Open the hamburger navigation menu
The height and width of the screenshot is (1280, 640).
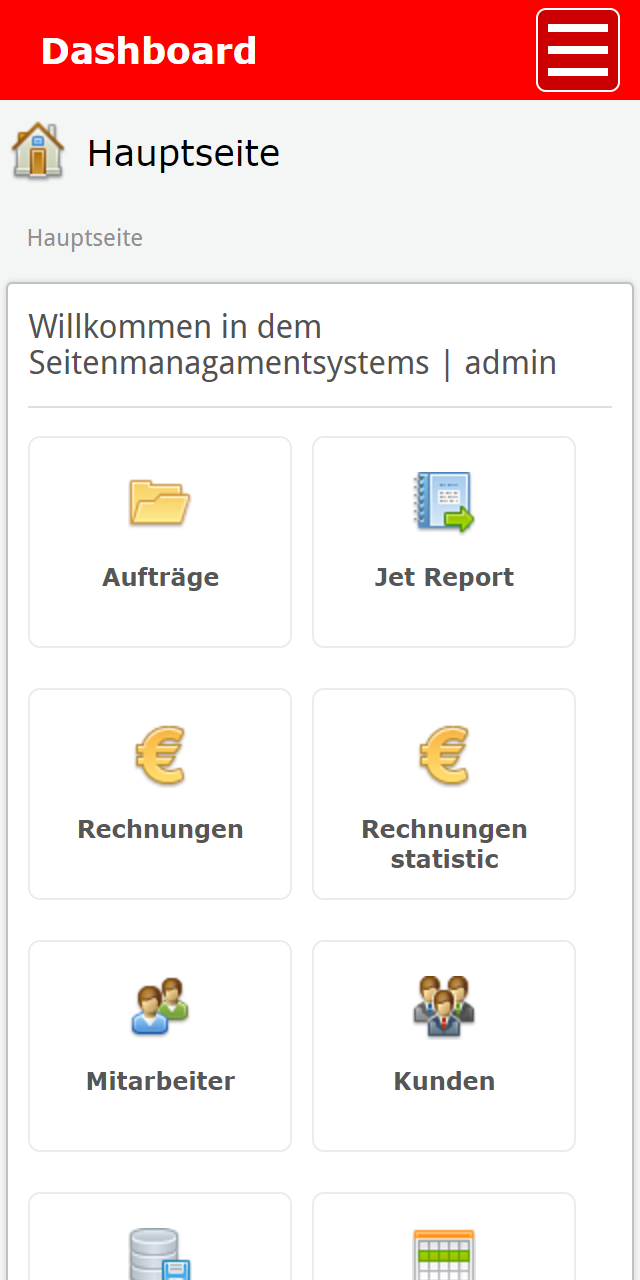point(578,50)
